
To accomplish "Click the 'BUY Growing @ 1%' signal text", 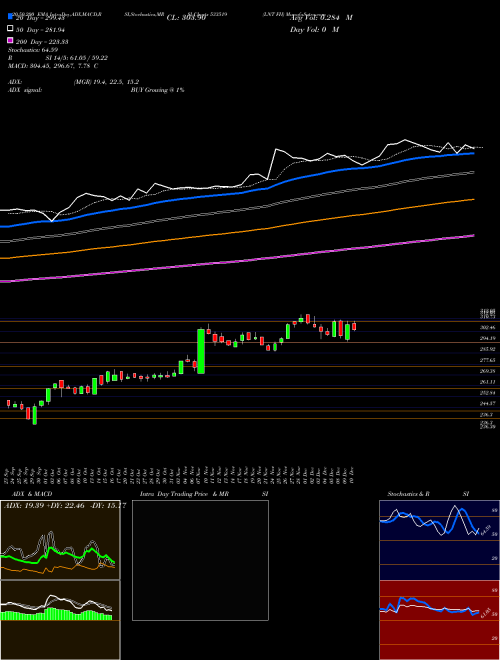I will 157,90.
